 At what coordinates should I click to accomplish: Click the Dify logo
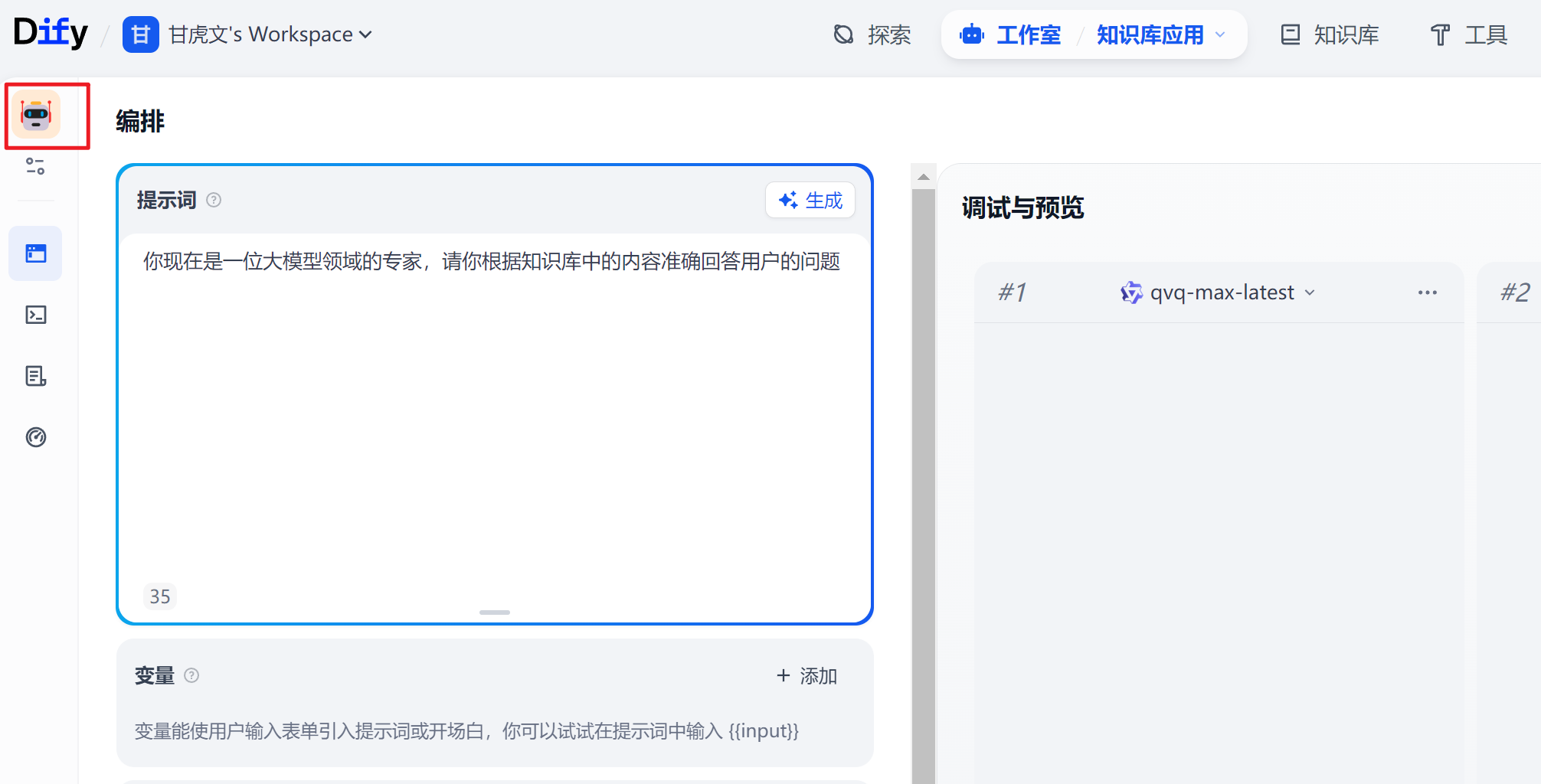51,33
